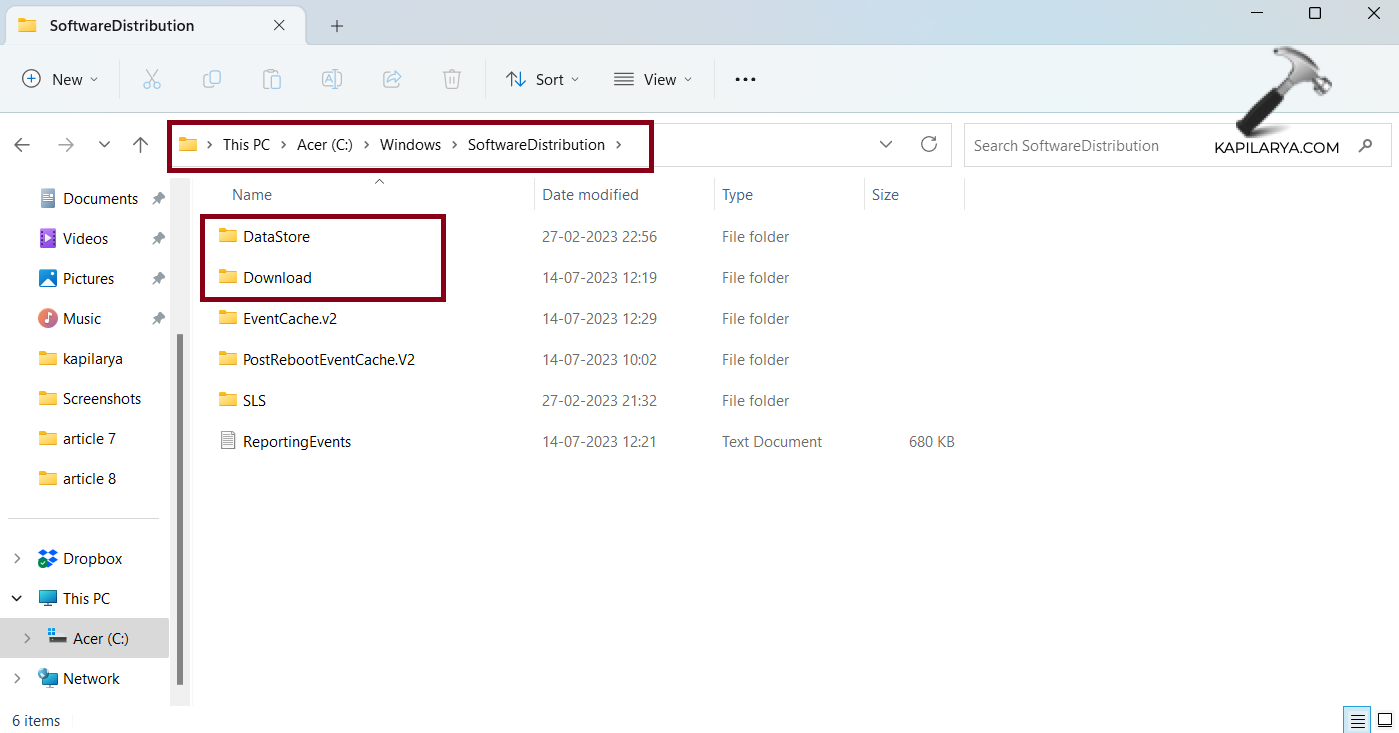Open the Sort dropdown menu
Image resolution: width=1399 pixels, height=733 pixels.
[x=543, y=79]
